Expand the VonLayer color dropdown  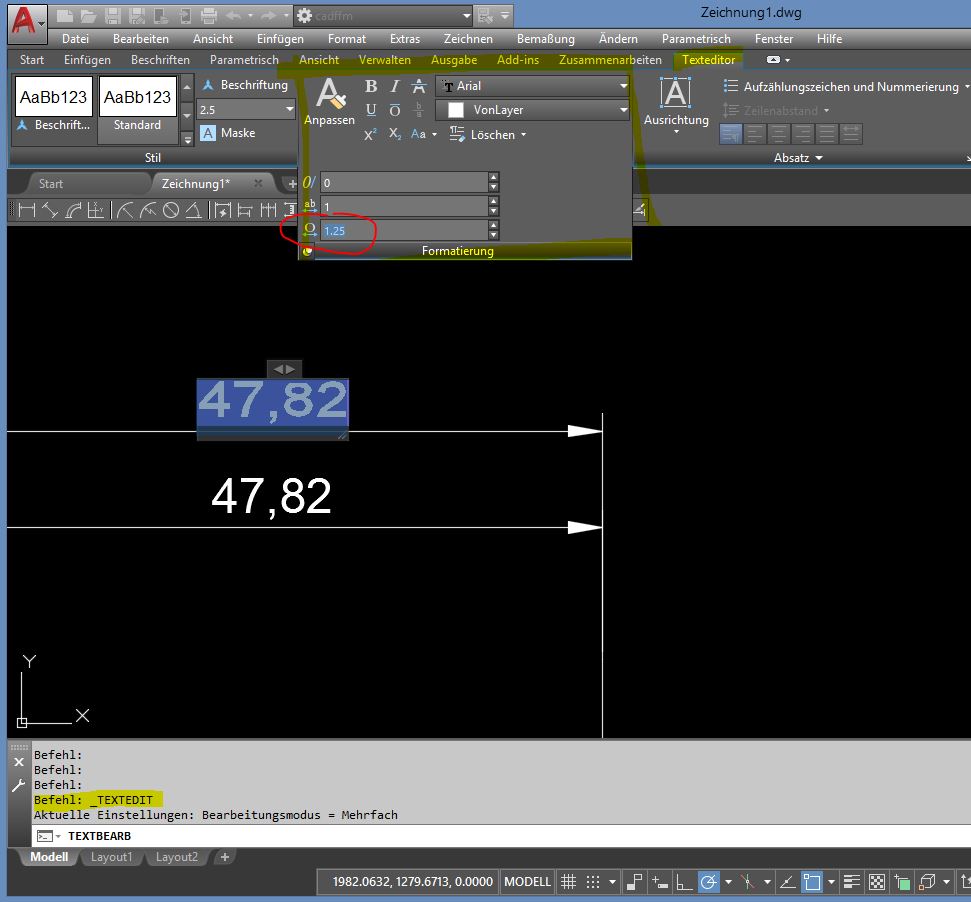[x=625, y=110]
